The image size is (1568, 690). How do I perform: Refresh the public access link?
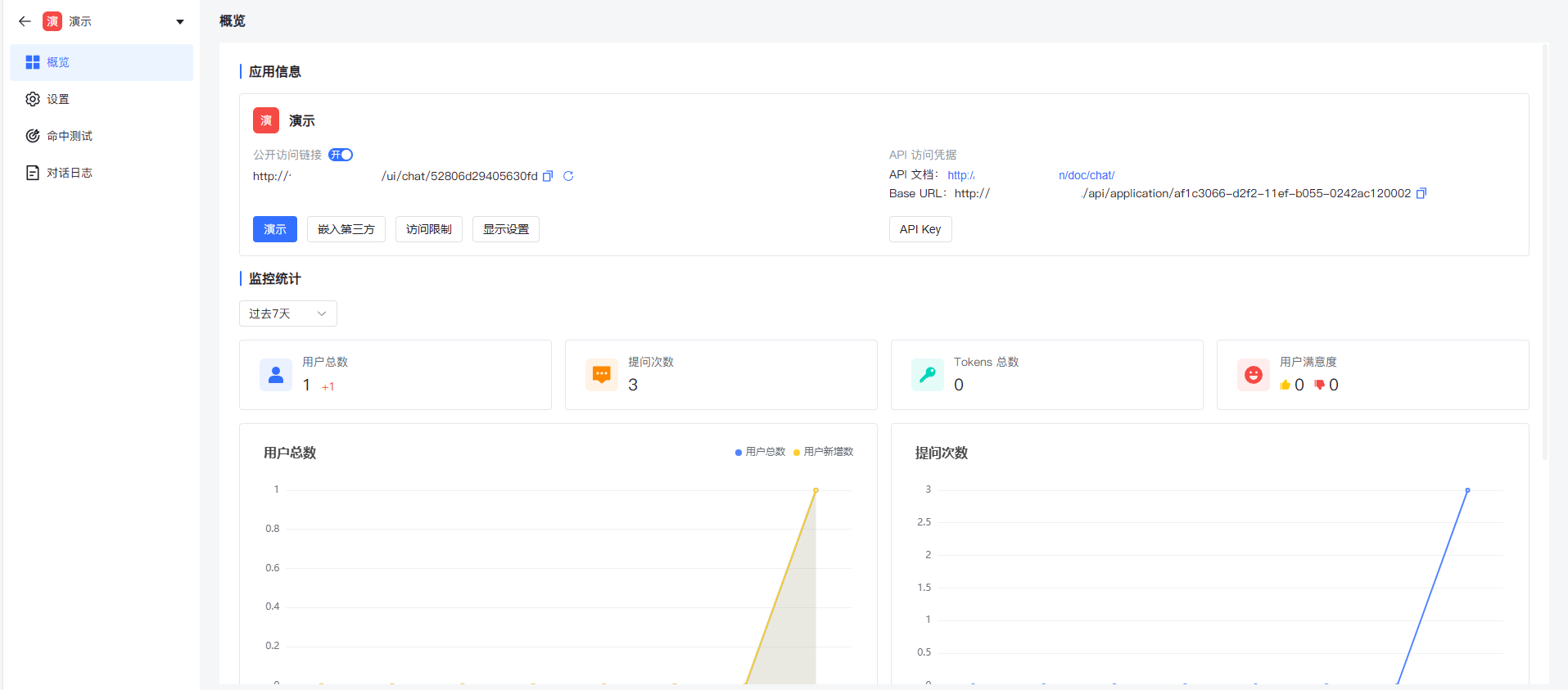coord(568,176)
